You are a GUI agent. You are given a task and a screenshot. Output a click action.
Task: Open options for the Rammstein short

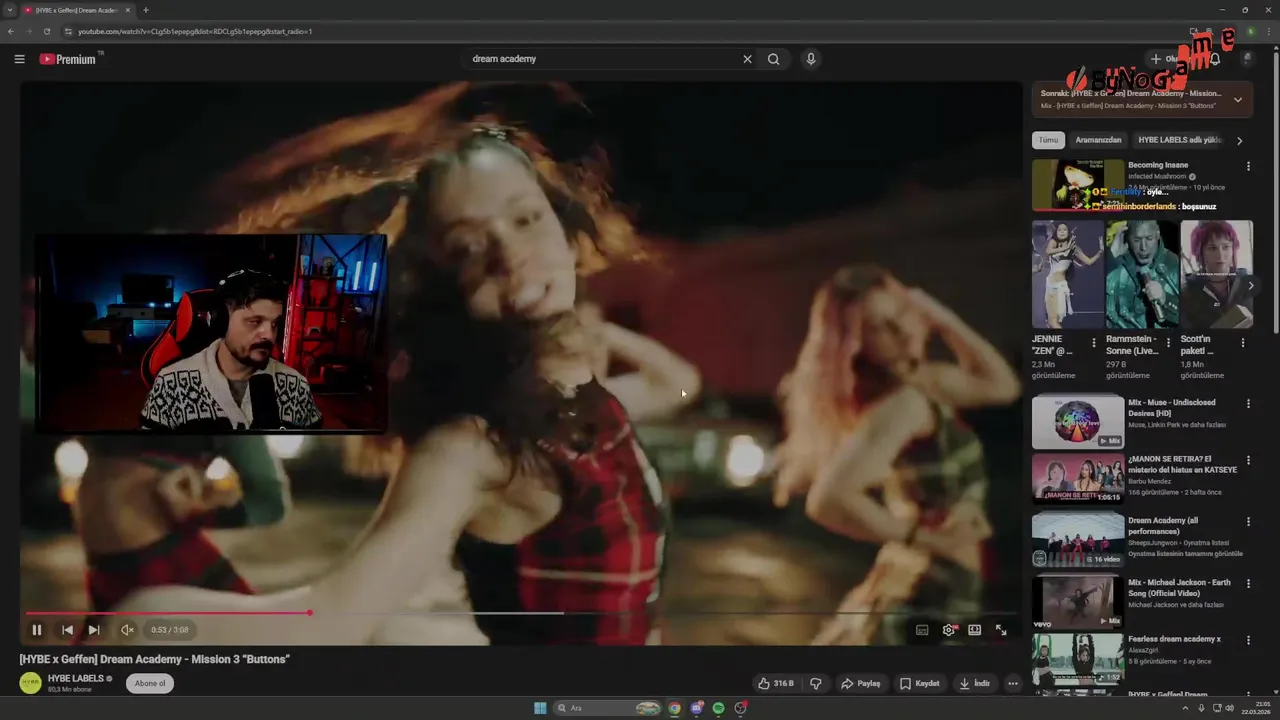pyautogui.click(x=1168, y=343)
